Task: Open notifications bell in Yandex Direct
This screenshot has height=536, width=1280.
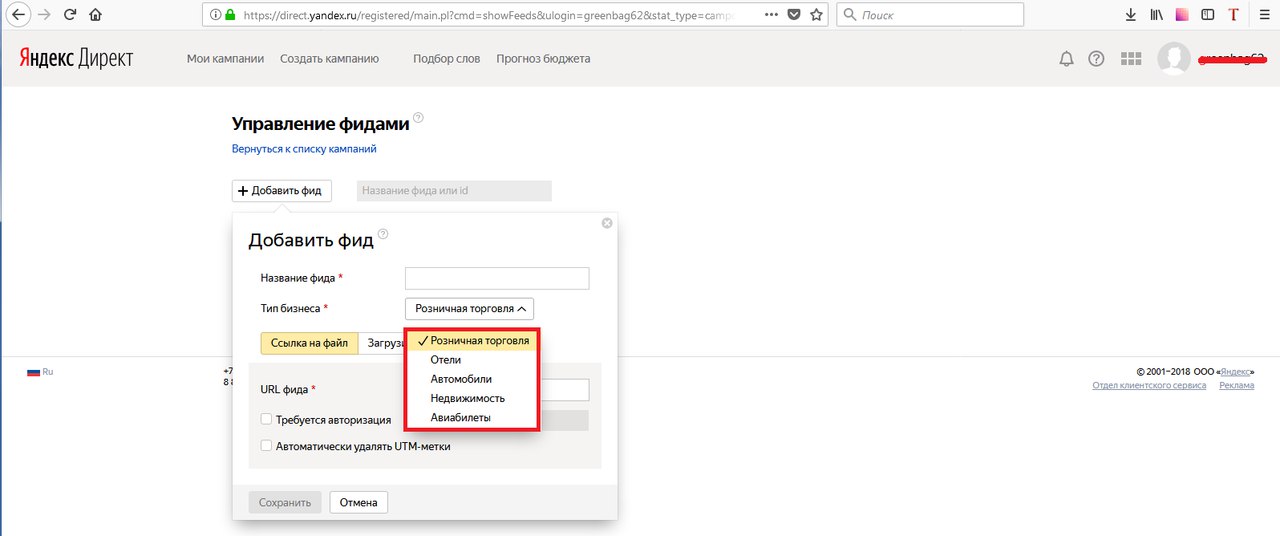Action: coord(1066,59)
